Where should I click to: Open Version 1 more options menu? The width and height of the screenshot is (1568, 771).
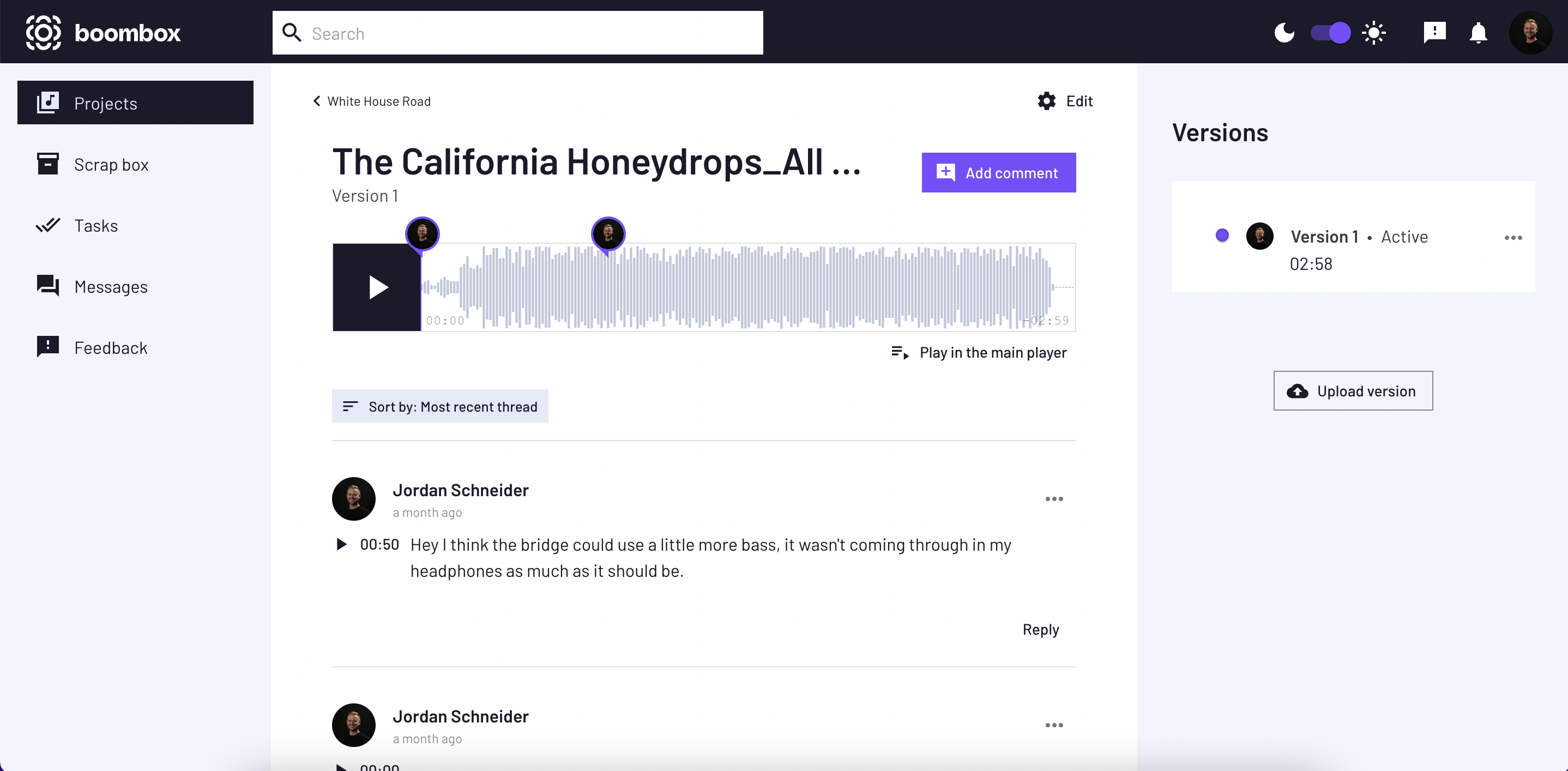tap(1512, 237)
